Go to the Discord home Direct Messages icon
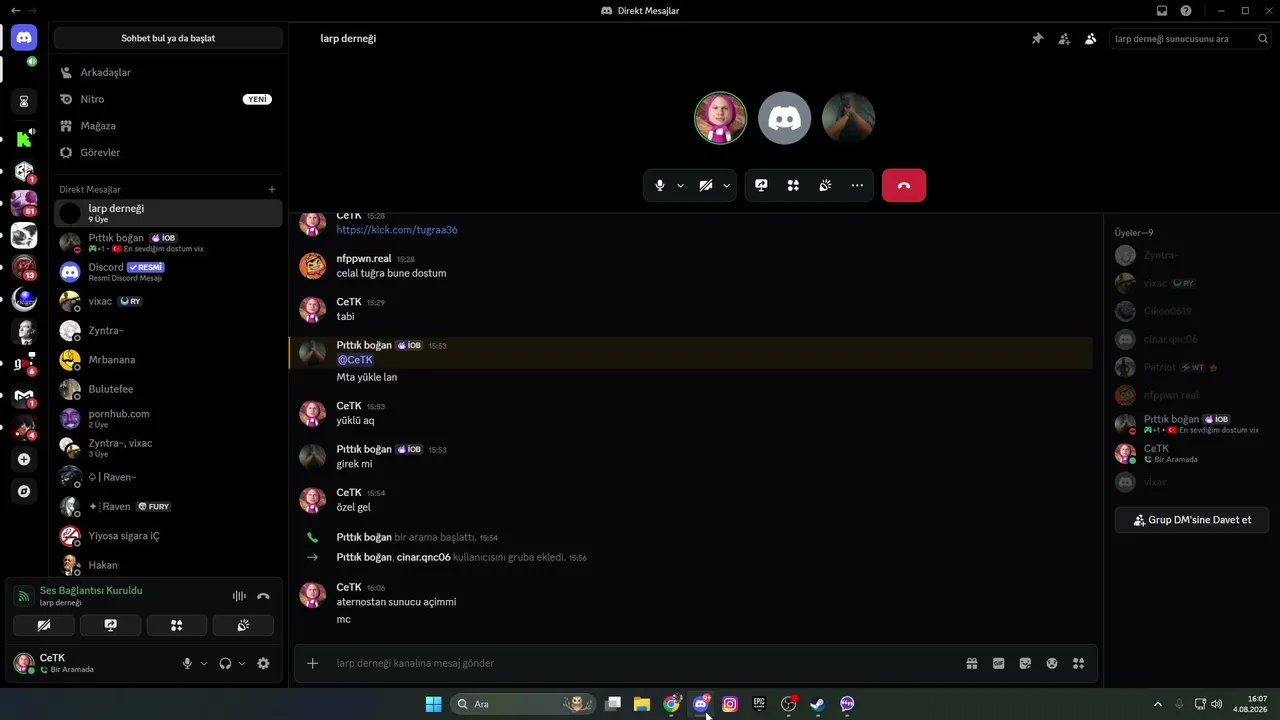The image size is (1280, 720). point(24,38)
